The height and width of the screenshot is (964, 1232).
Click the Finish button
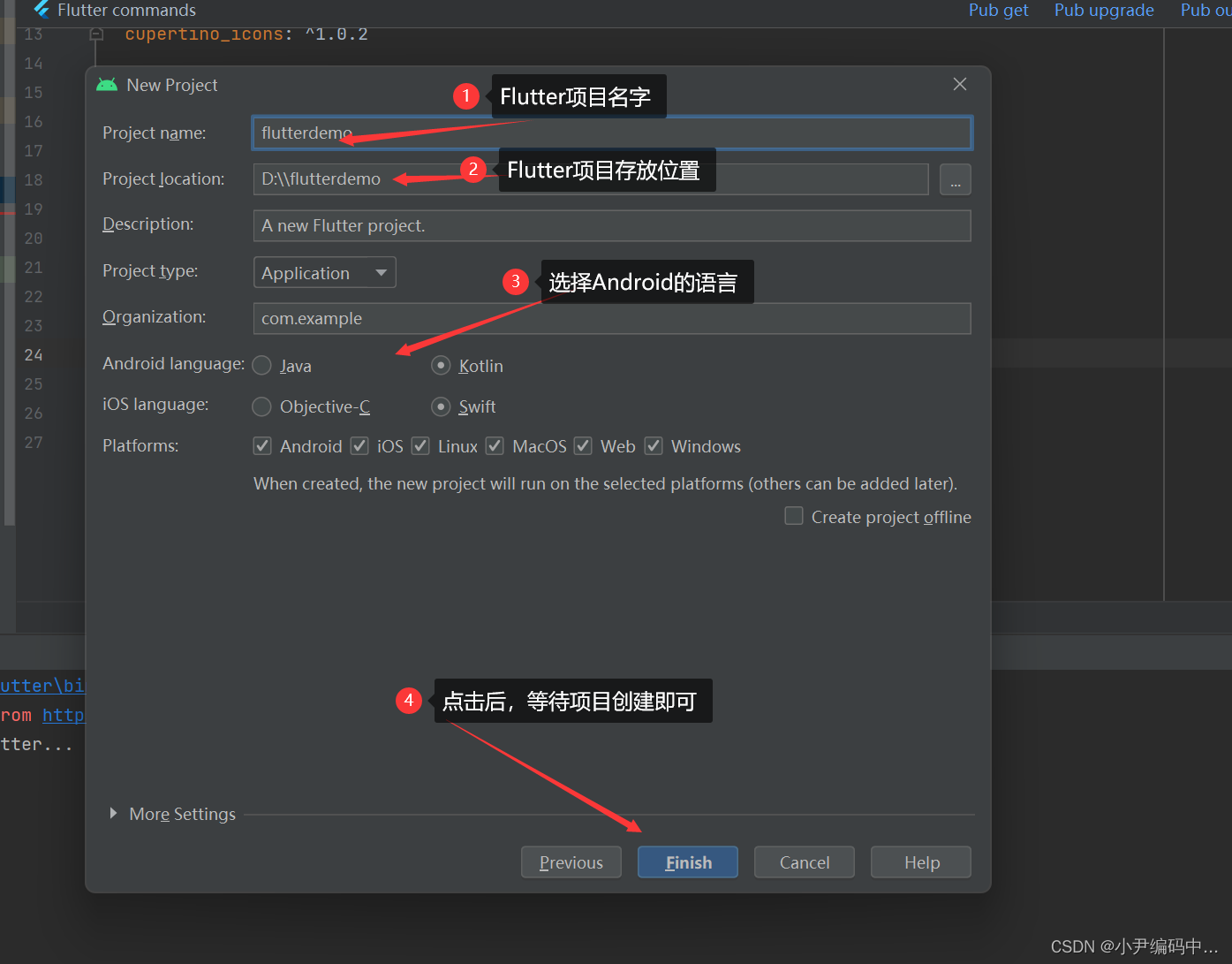[x=688, y=862]
